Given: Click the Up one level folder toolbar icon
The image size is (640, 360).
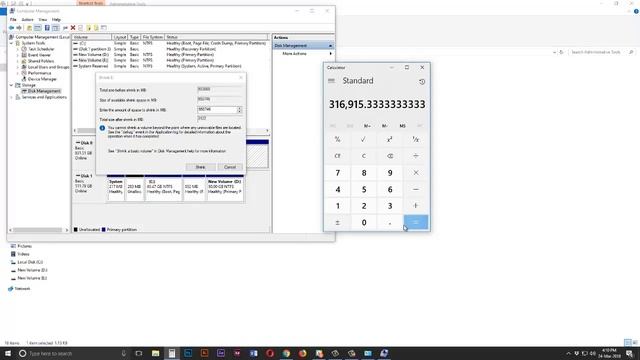Looking at the screenshot, I should pyautogui.click(x=29, y=28).
